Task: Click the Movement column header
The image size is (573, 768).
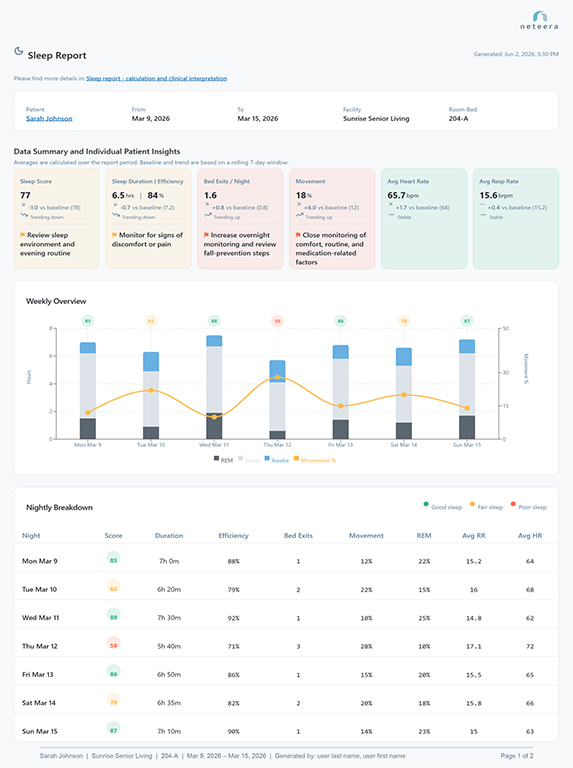Action: 366,536
